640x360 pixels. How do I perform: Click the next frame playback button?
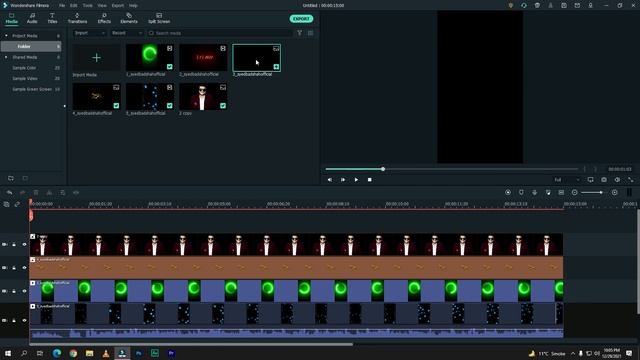(x=343, y=180)
